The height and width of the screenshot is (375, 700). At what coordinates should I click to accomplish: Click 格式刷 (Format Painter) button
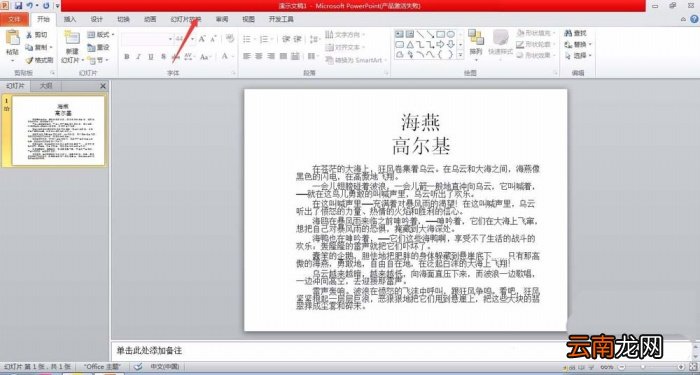39,60
